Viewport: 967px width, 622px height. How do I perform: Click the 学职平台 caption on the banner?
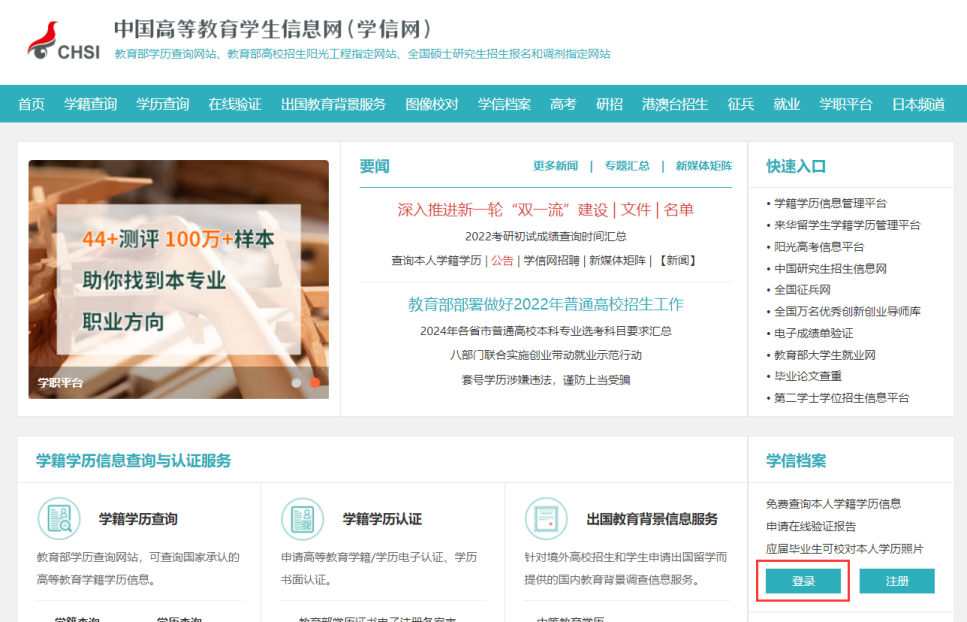click(x=60, y=383)
